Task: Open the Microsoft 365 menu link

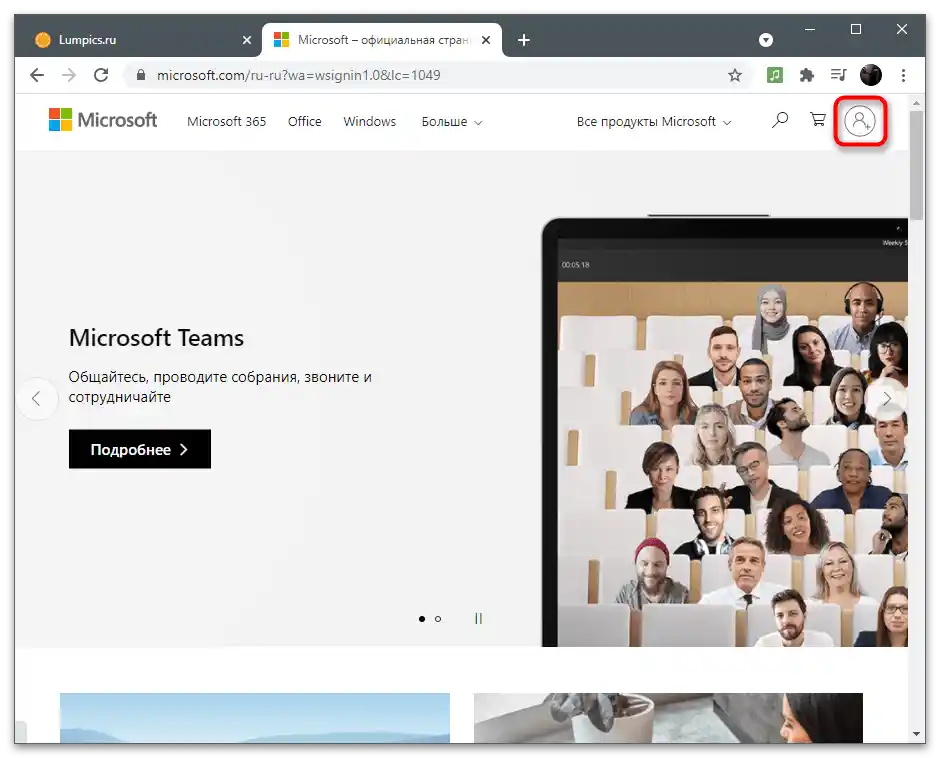Action: point(227,122)
